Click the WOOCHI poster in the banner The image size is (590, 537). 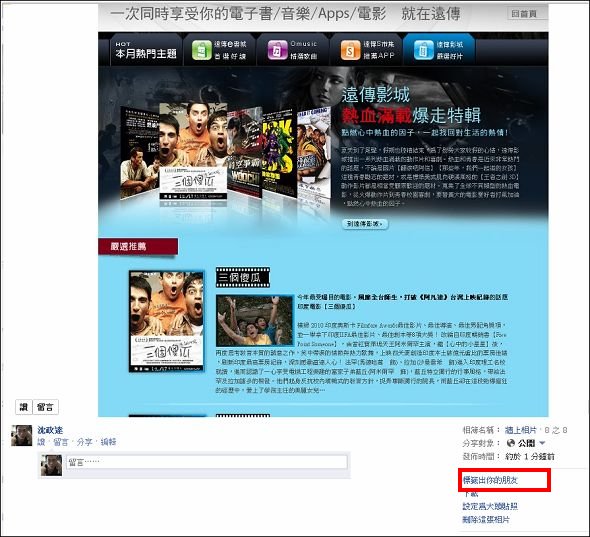point(245,152)
